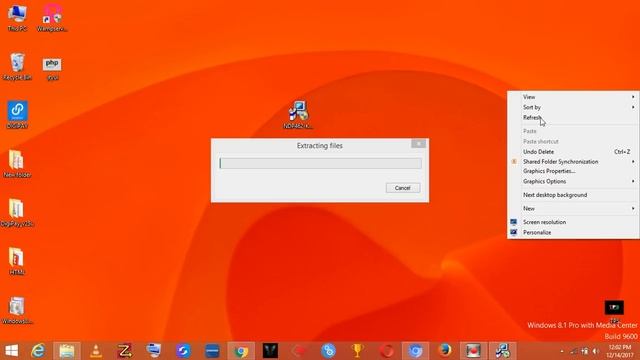Open the Wampserver desktop shortcut
This screenshot has width=640, height=360.
(52, 18)
